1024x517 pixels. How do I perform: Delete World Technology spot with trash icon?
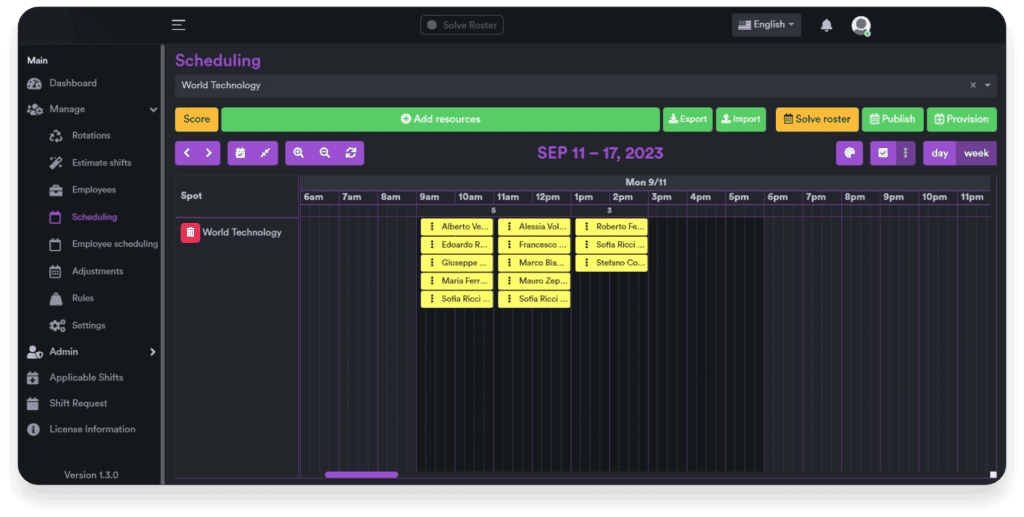190,233
